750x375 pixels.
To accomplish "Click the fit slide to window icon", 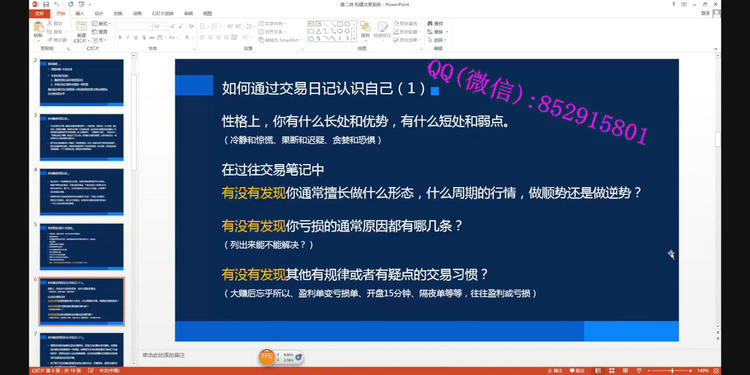I will [x=716, y=371].
